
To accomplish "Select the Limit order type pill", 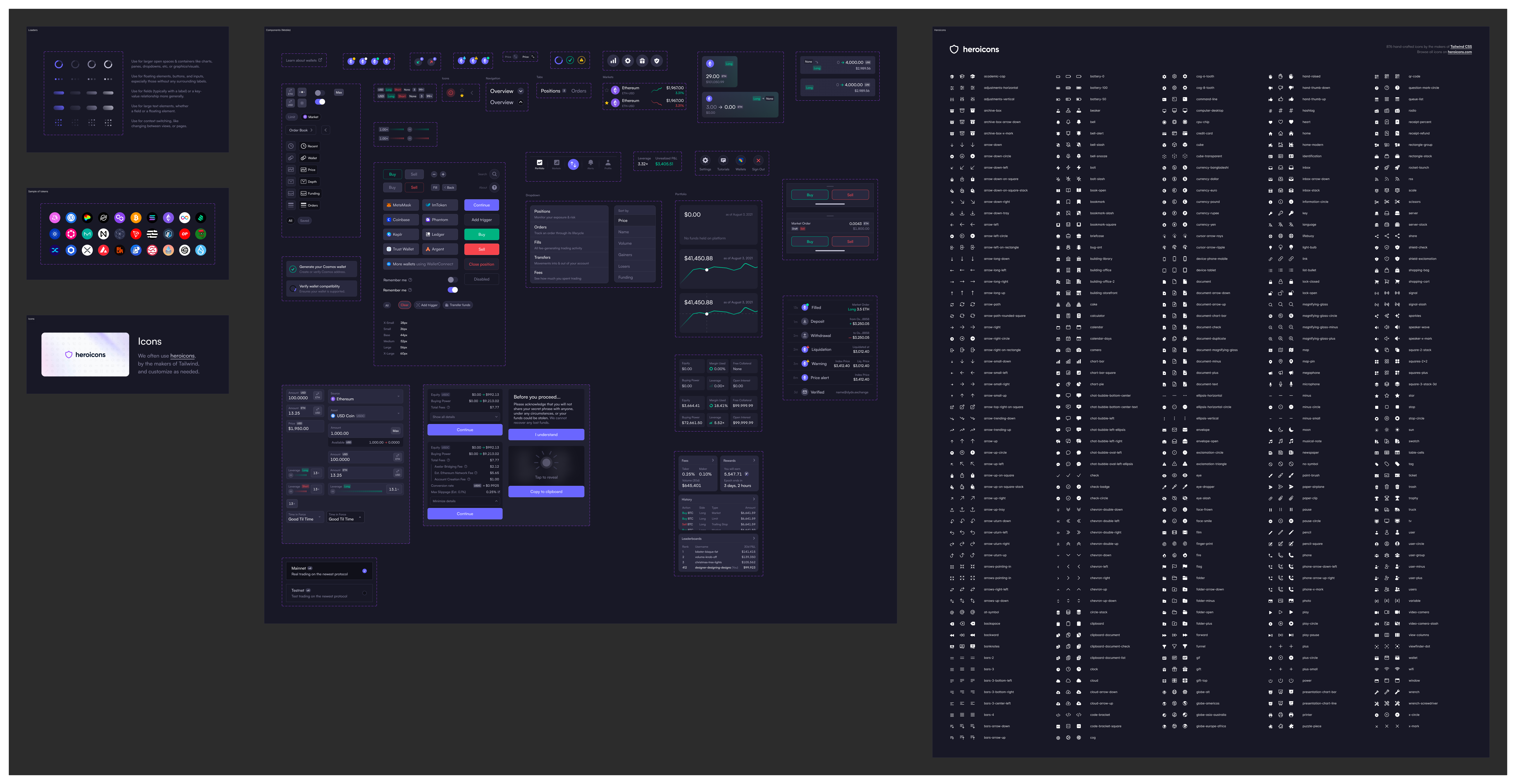I will 292,117.
